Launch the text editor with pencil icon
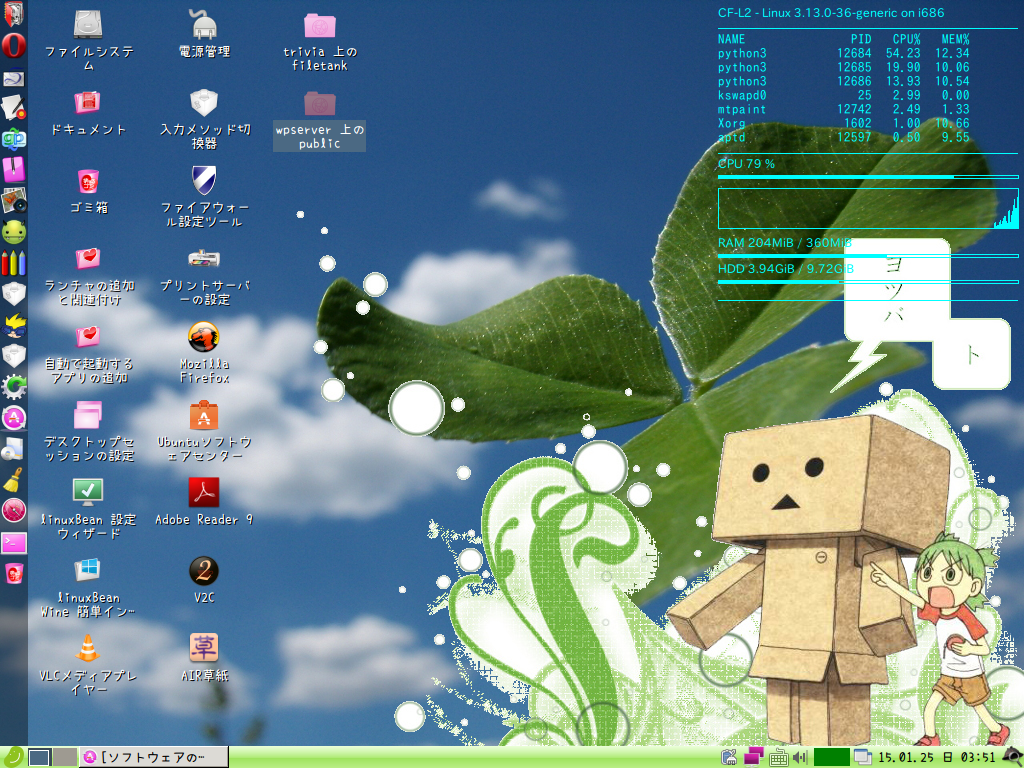Image resolution: width=1024 pixels, height=768 pixels. [13, 108]
